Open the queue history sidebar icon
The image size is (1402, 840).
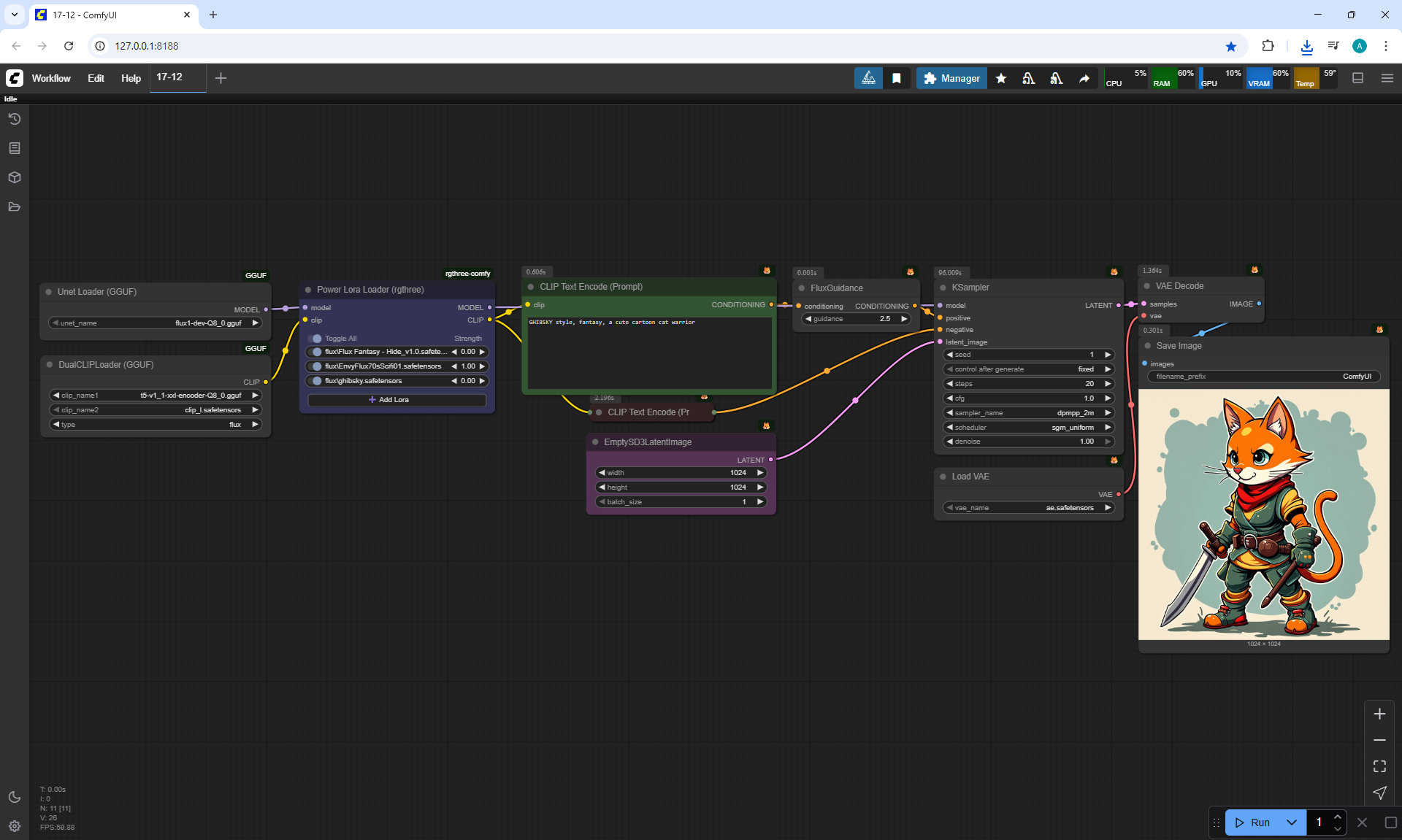click(x=15, y=119)
